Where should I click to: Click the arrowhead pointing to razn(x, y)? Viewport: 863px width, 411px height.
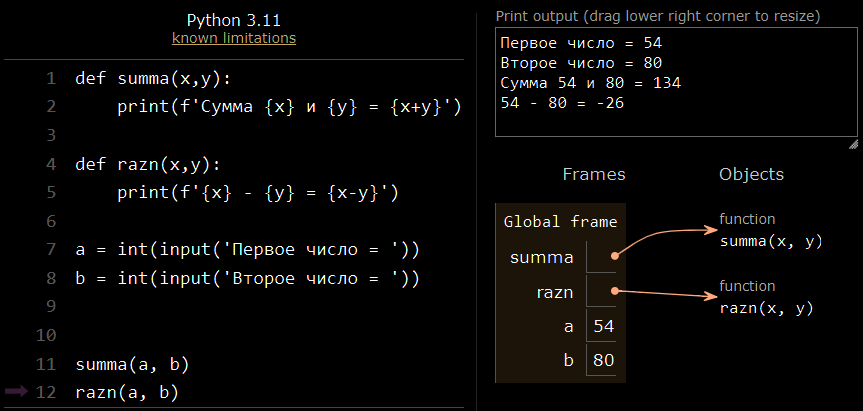710,297
